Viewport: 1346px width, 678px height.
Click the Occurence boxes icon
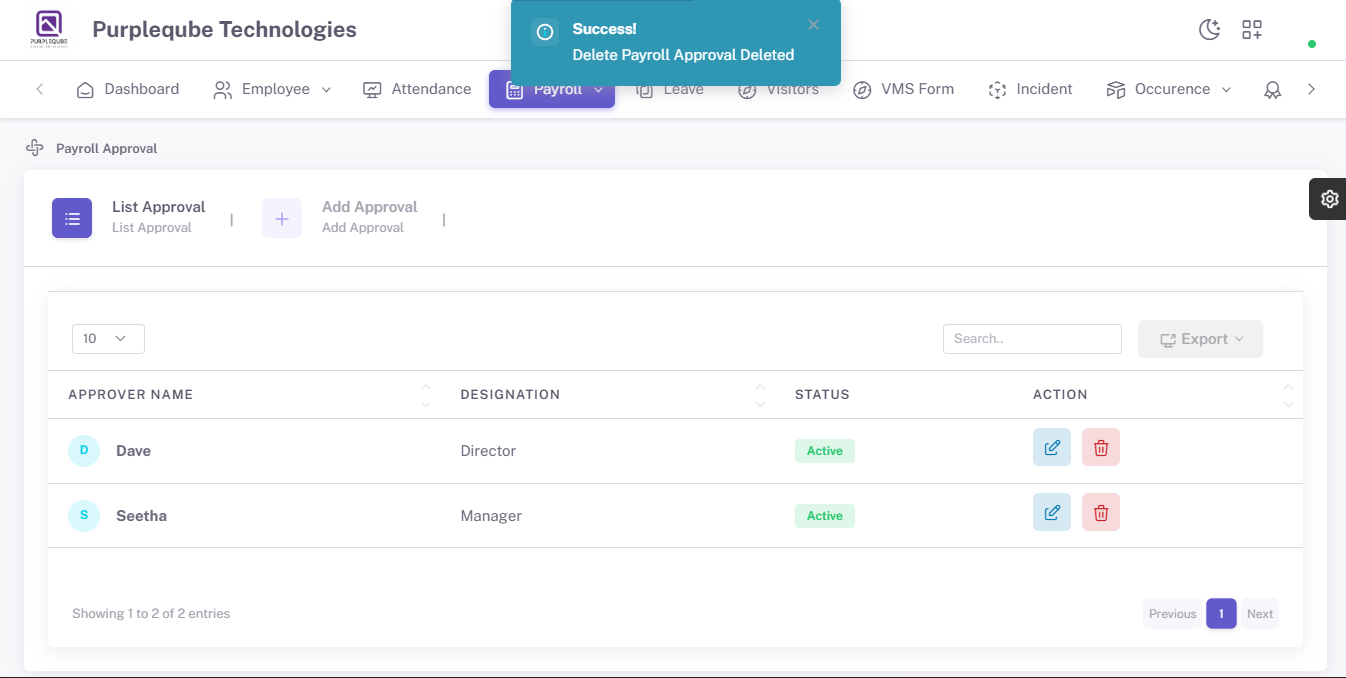[x=1116, y=90]
